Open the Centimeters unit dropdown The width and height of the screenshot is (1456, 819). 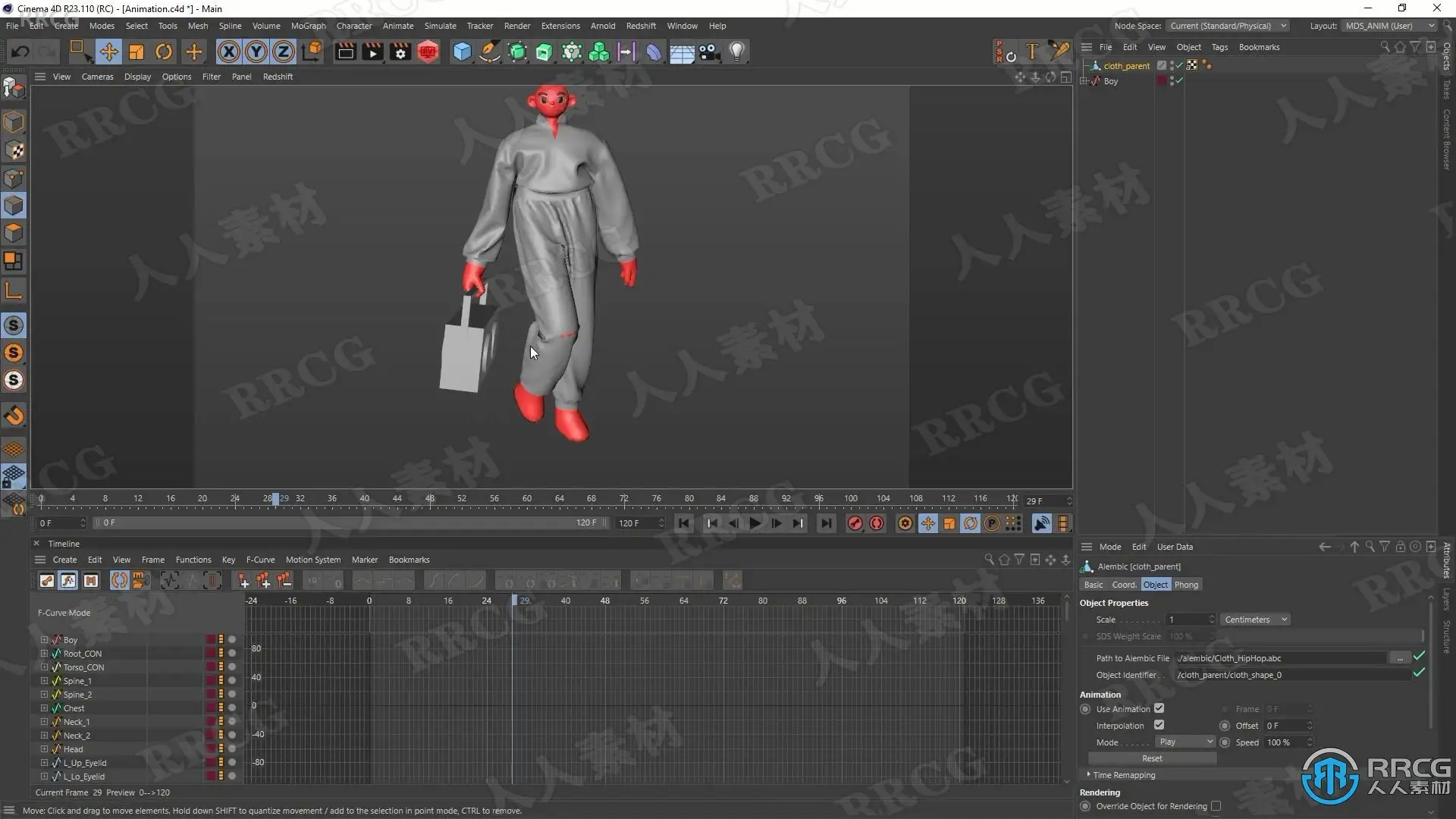pyautogui.click(x=1255, y=620)
